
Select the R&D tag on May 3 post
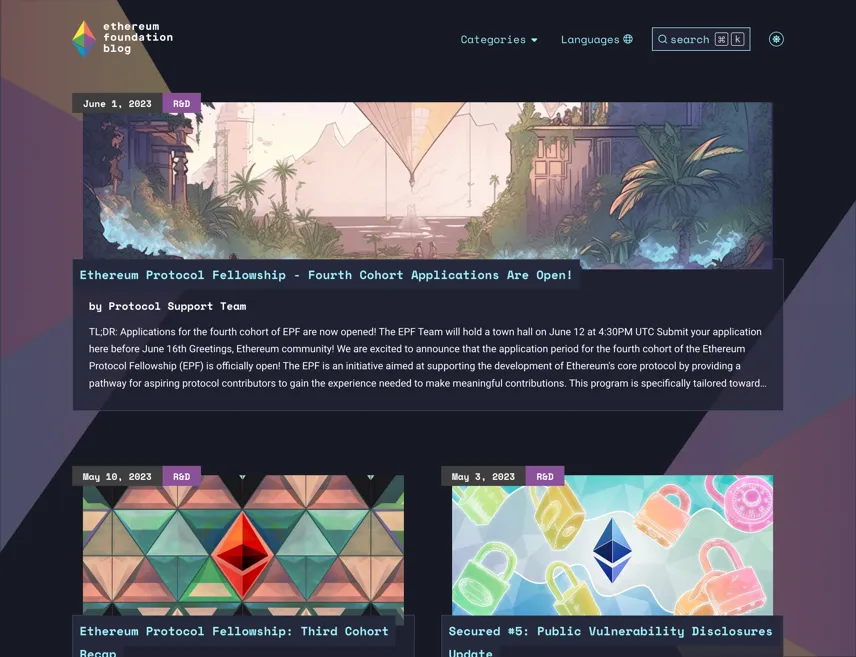(x=545, y=476)
